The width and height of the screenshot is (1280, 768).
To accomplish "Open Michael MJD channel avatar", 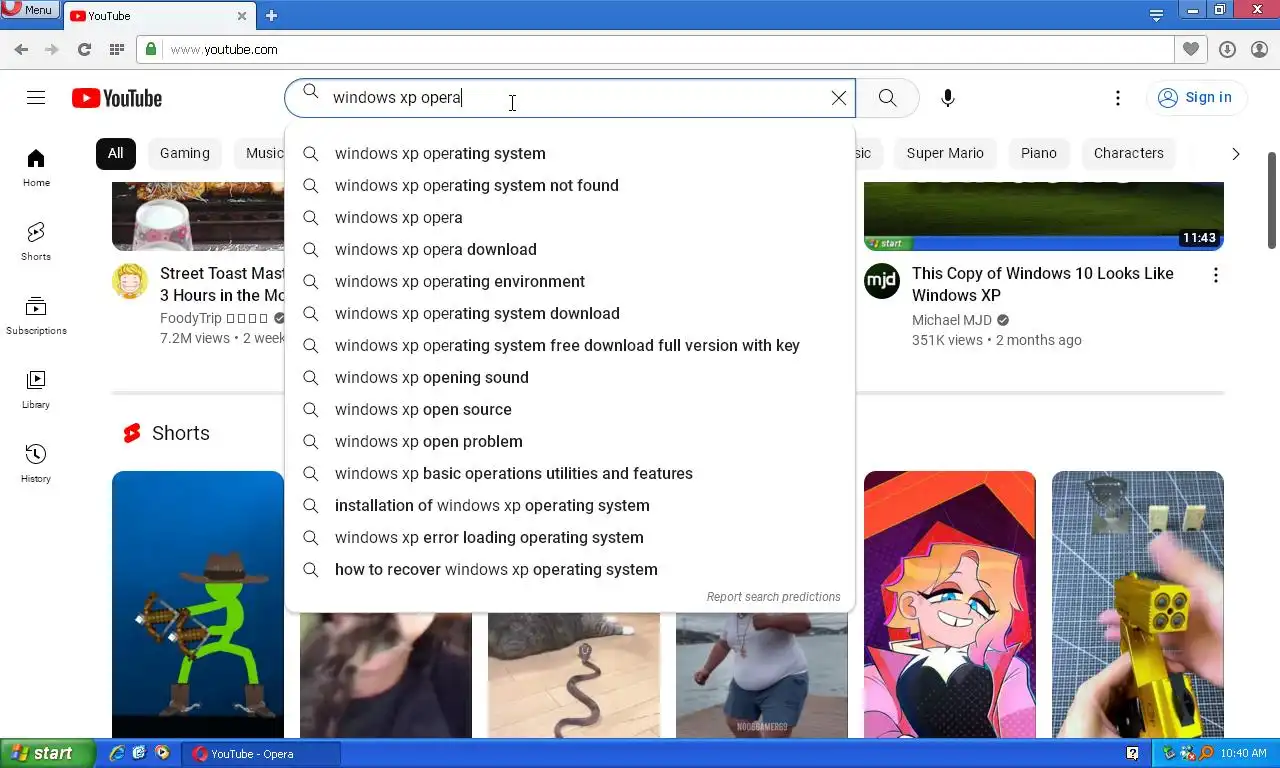I will 882,282.
